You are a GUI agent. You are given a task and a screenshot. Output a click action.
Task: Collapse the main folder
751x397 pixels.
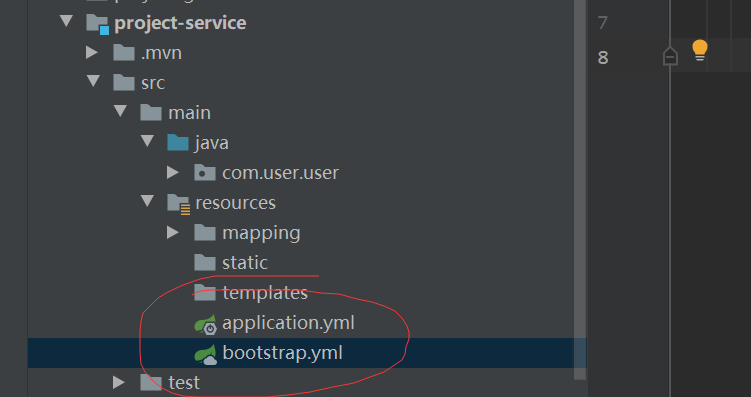pos(120,111)
